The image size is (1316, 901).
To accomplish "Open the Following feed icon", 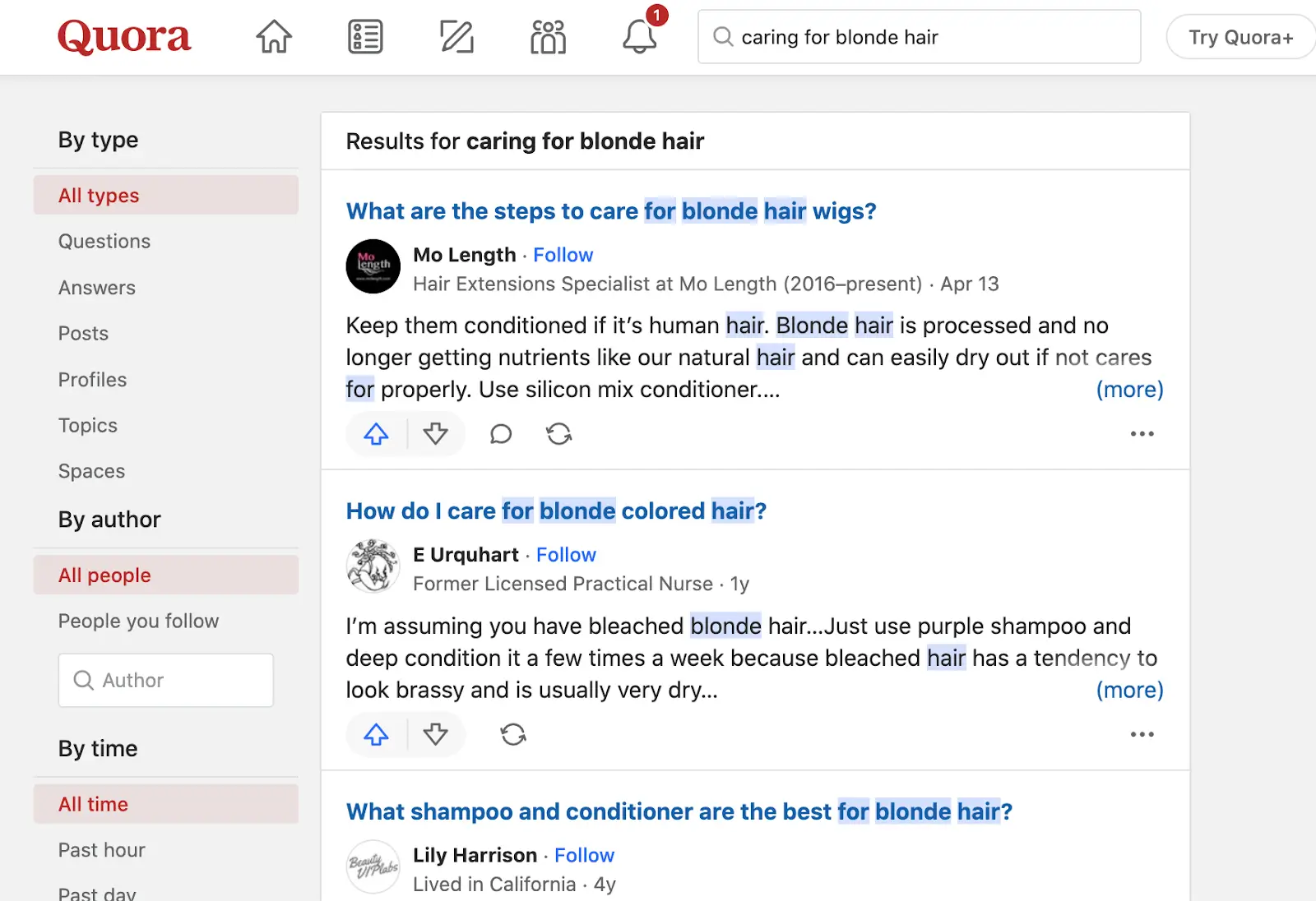I will pos(364,36).
